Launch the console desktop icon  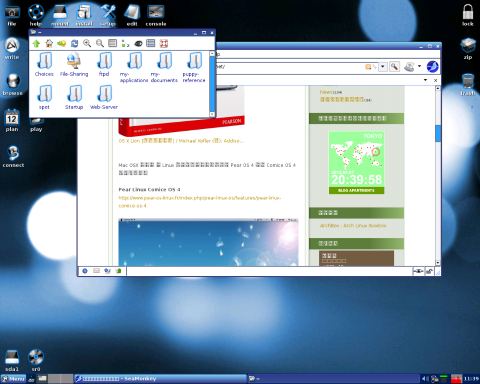point(156,15)
